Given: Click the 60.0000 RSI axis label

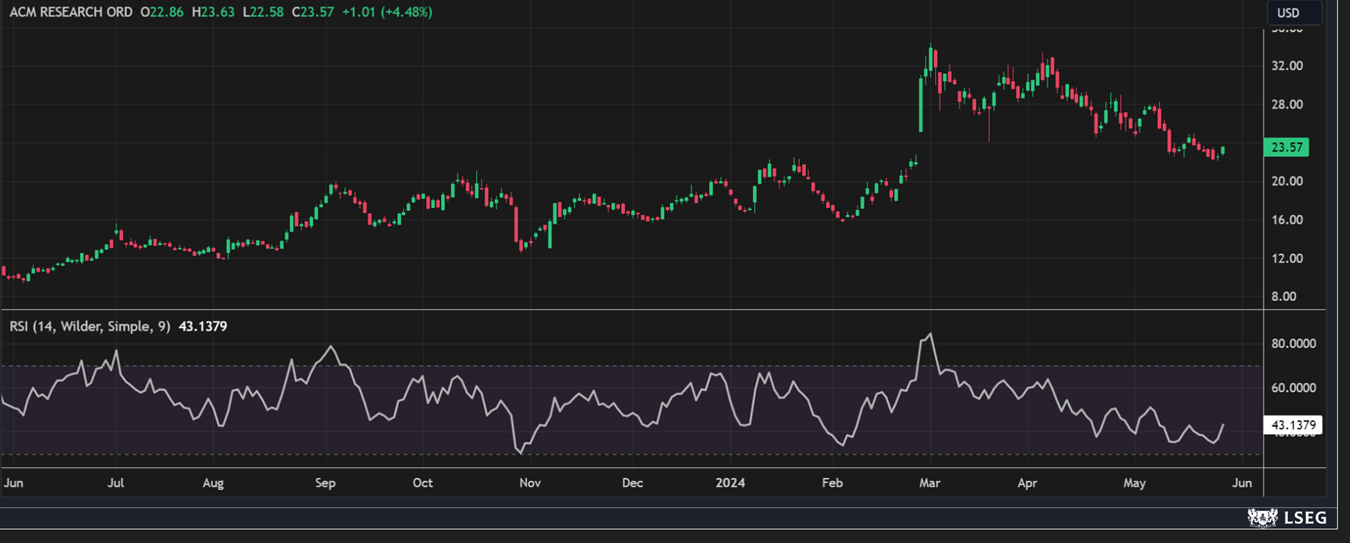Looking at the screenshot, I should (1293, 387).
